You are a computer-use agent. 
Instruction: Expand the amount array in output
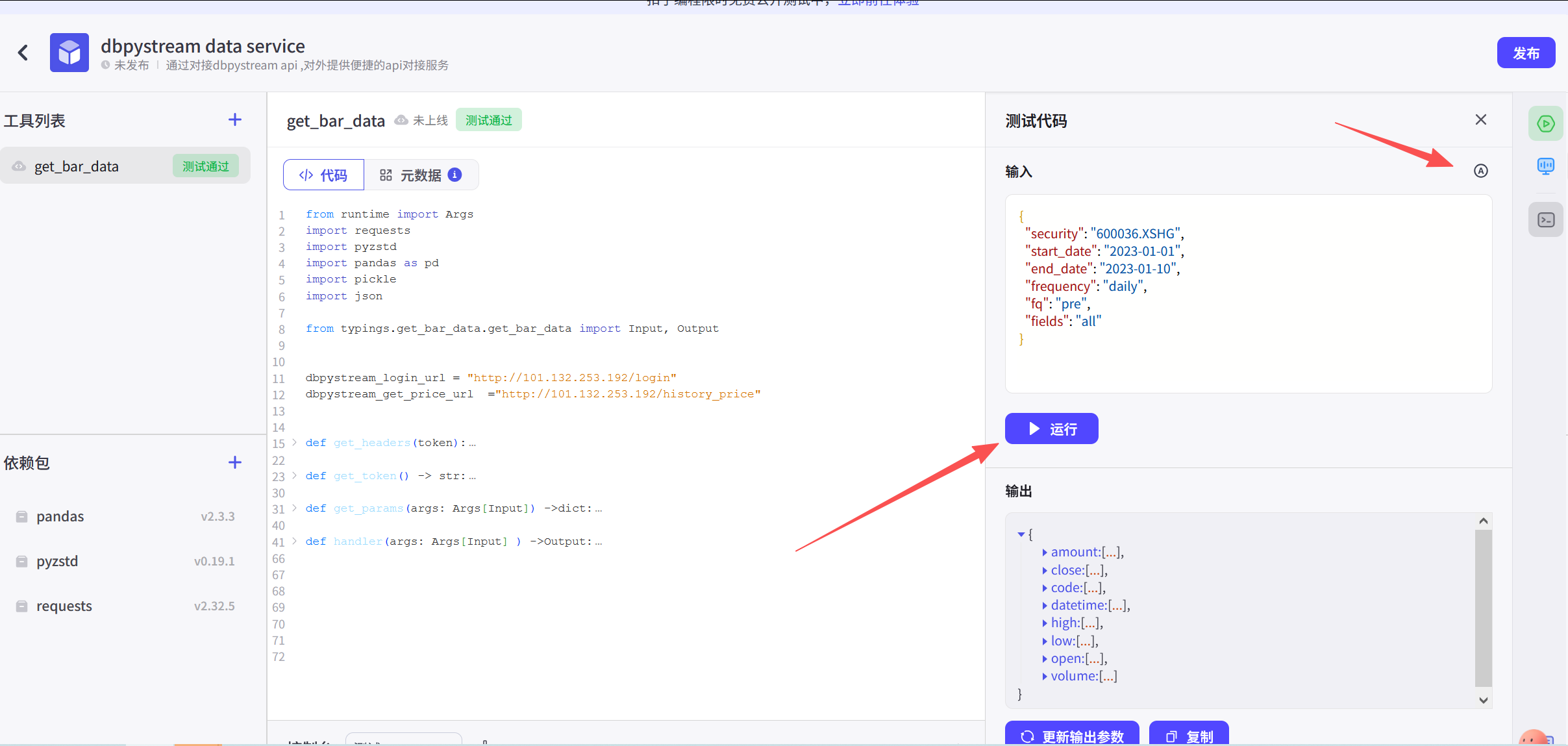pyautogui.click(x=1045, y=553)
